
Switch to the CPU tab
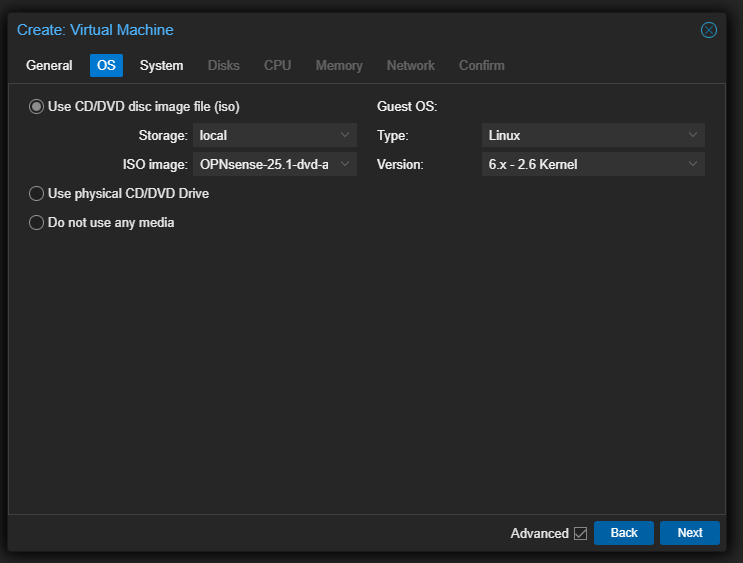(277, 65)
